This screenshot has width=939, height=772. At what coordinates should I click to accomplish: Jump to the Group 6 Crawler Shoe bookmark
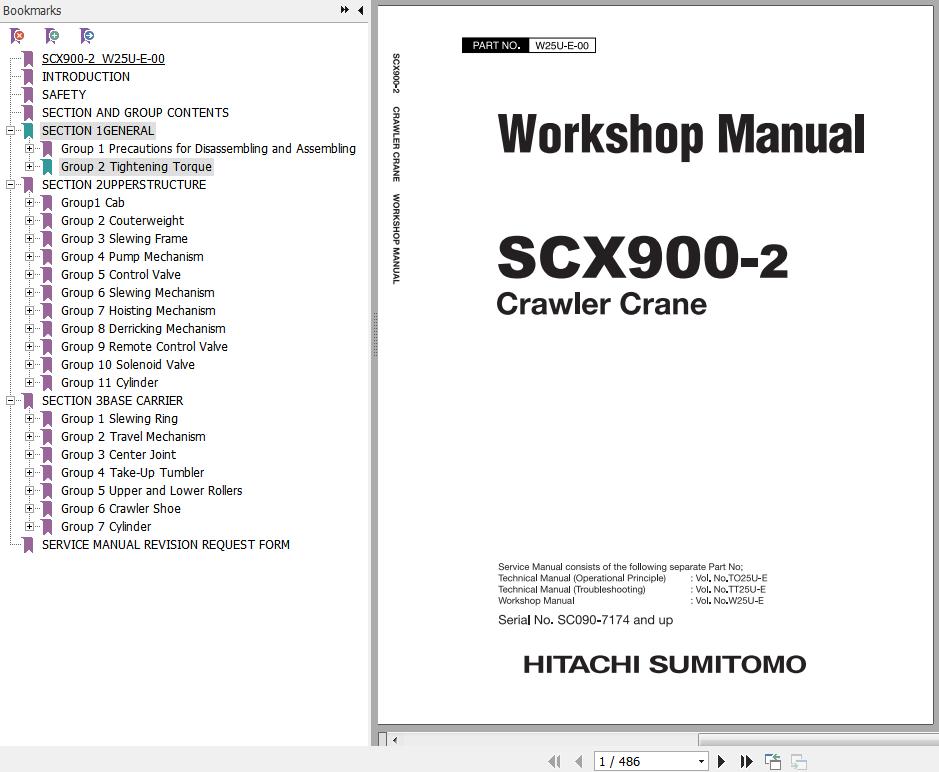coord(121,508)
